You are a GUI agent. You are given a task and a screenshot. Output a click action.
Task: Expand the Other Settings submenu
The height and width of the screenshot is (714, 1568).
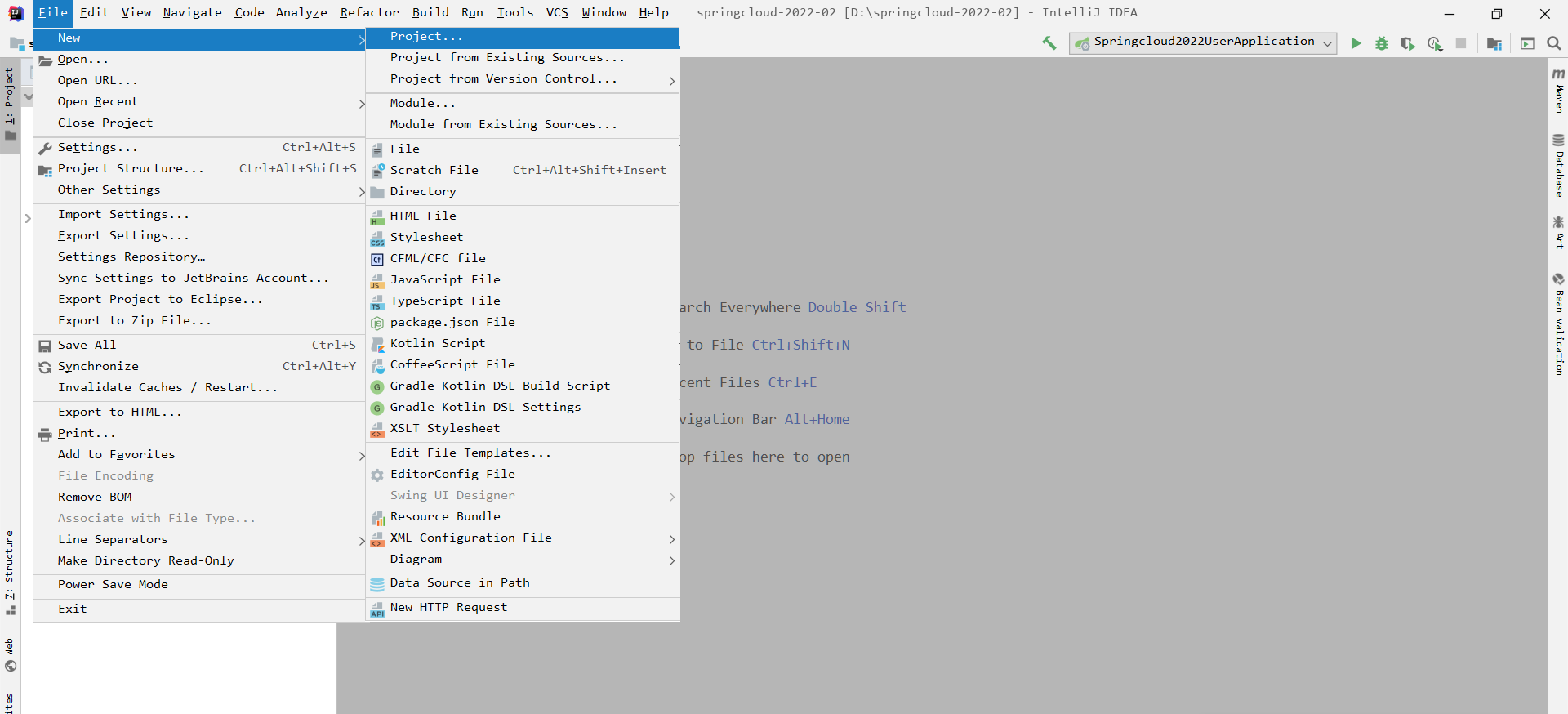tap(199, 190)
